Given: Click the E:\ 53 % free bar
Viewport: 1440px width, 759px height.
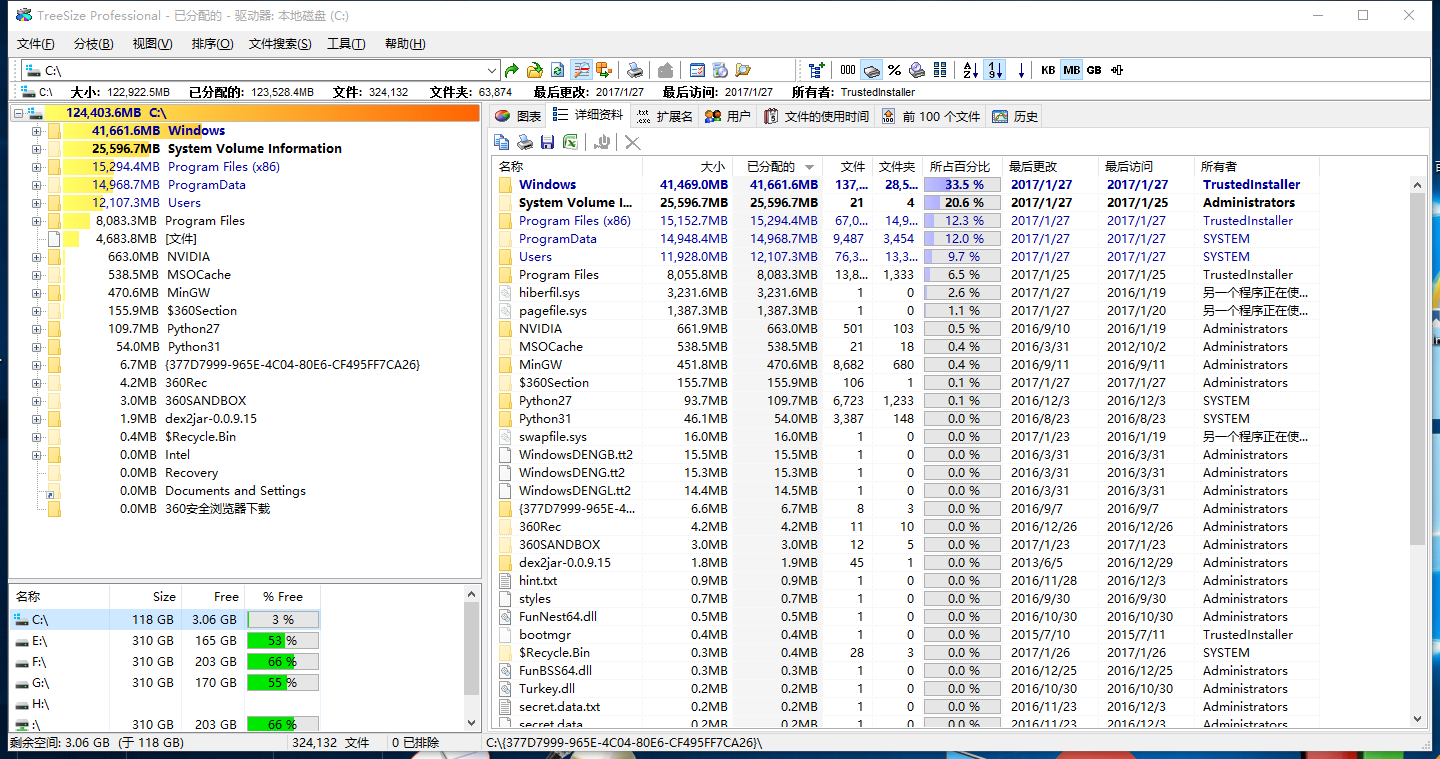Looking at the screenshot, I should 283,641.
